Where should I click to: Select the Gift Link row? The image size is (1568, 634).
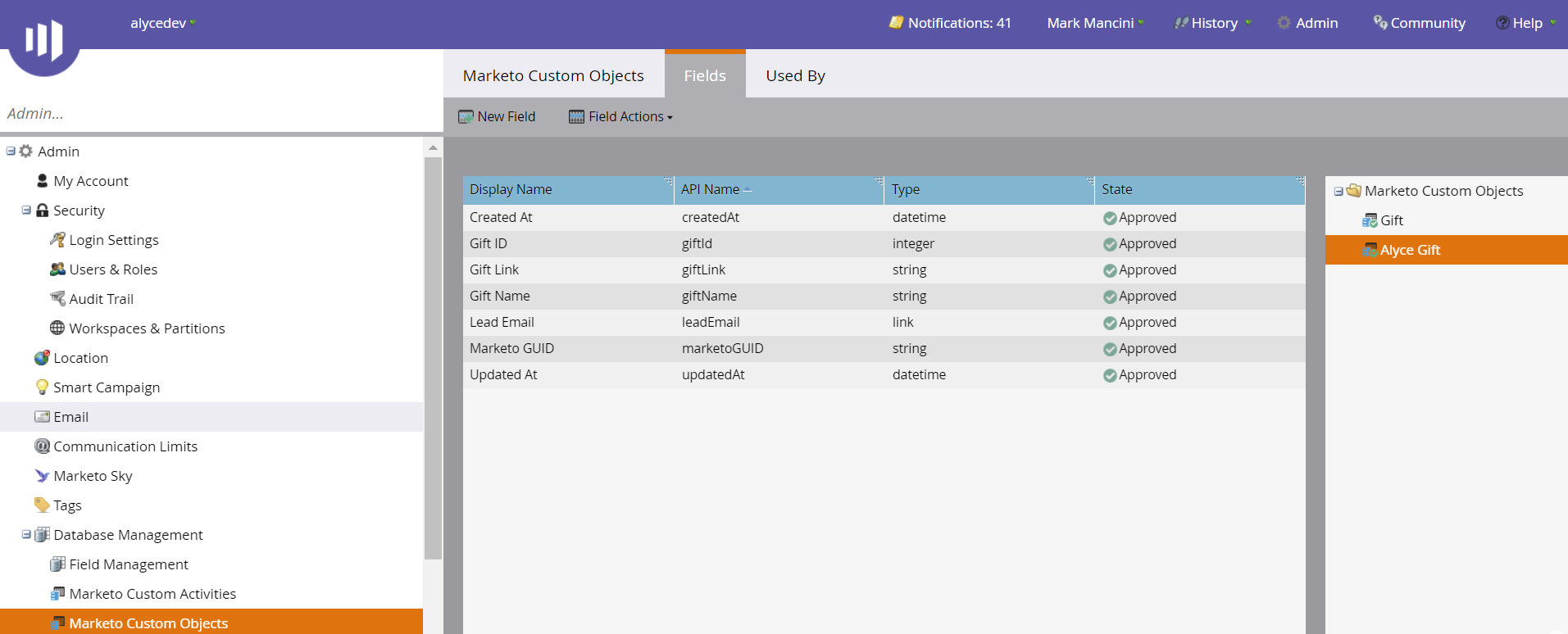(x=884, y=269)
